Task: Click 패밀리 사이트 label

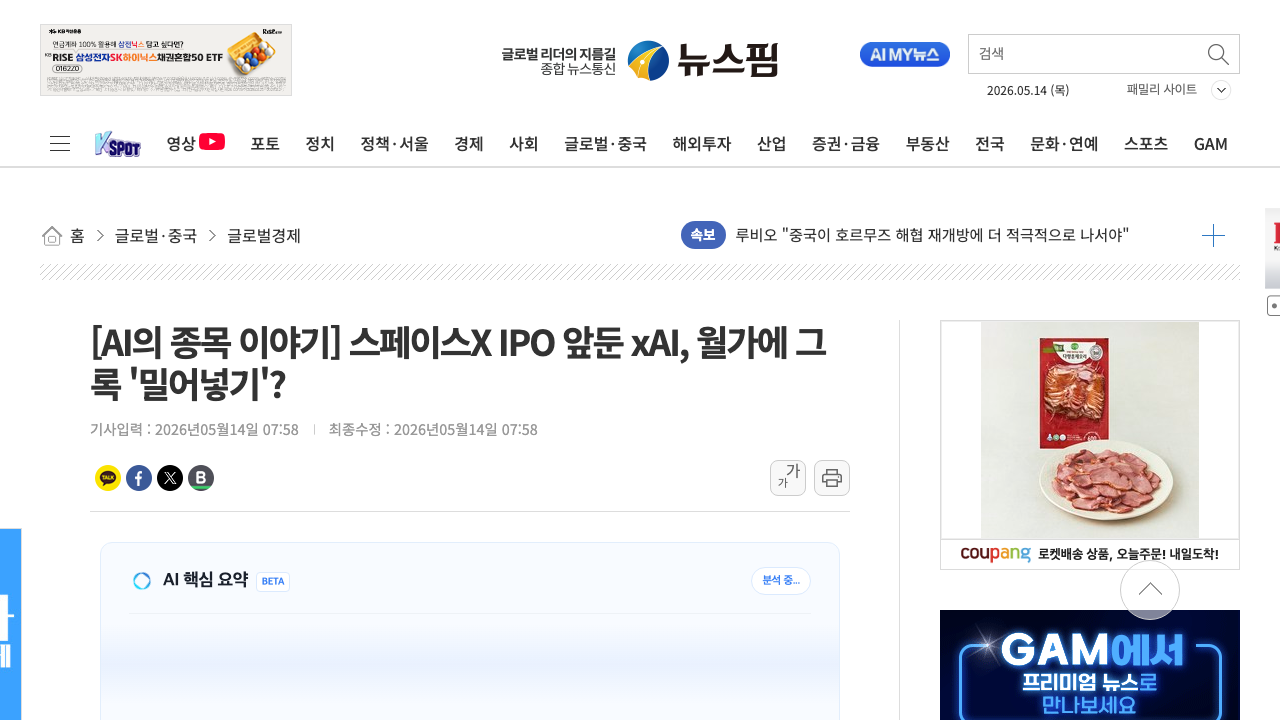Action: coord(1162,90)
